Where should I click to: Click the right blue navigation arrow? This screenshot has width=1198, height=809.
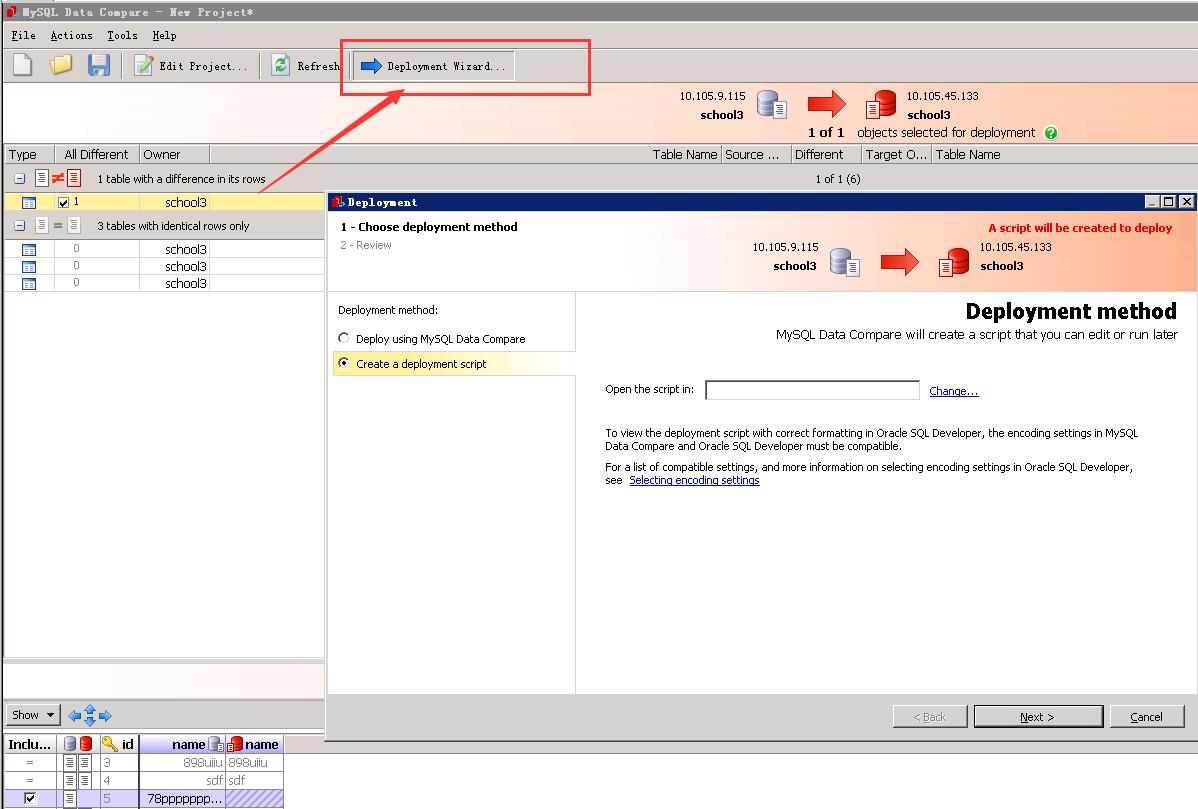(x=105, y=716)
